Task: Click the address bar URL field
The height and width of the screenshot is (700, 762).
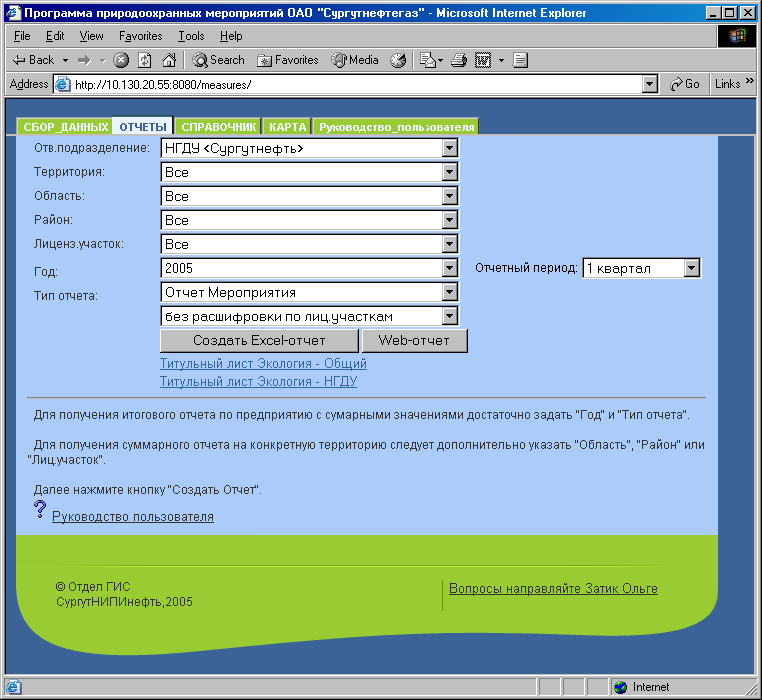Action: point(356,84)
